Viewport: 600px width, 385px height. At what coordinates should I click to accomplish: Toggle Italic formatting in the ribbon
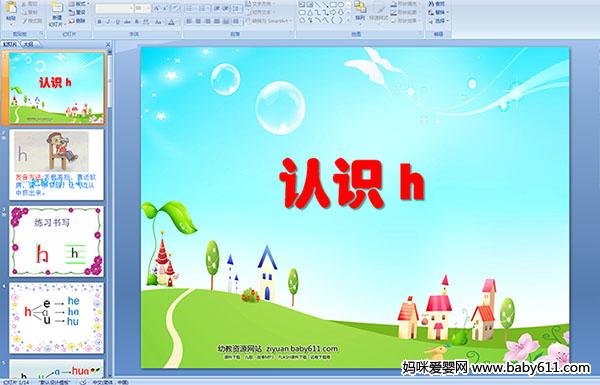pyautogui.click(x=108, y=22)
